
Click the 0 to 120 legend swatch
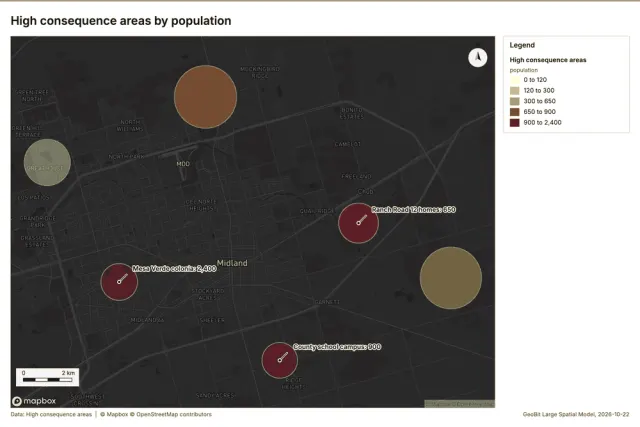click(x=515, y=80)
